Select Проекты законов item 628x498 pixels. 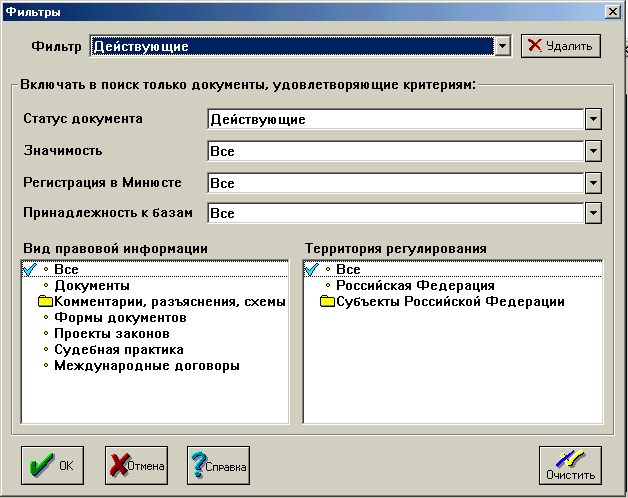112,334
